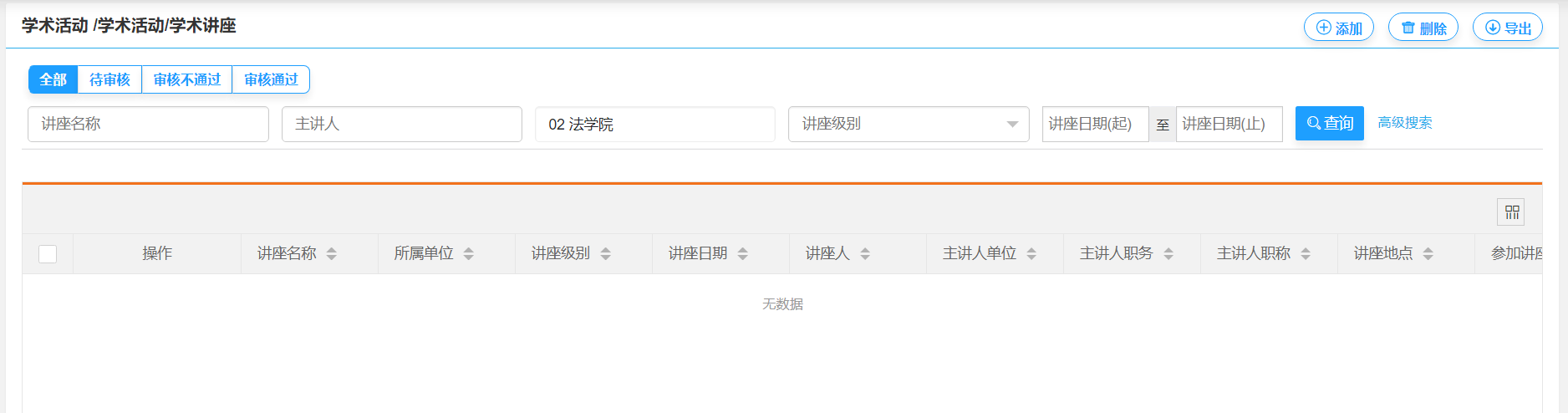Switch to the 待审核 tab
Image resolution: width=1568 pixels, height=413 pixels.
click(109, 79)
